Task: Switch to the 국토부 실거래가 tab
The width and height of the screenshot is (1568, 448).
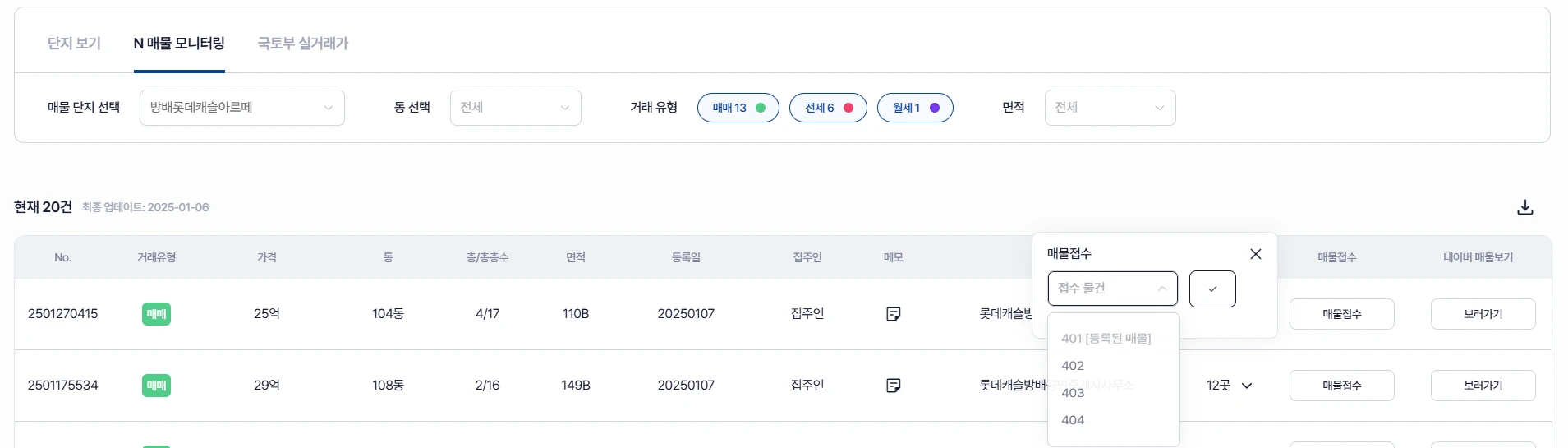Action: (303, 44)
